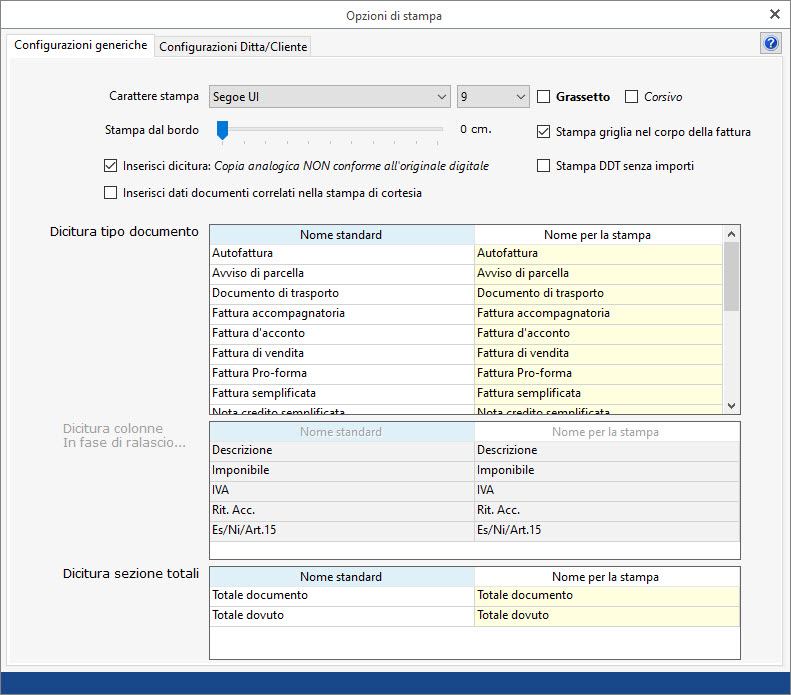Edit print name for Fattura d'acconto
Image resolution: width=791 pixels, height=695 pixels.
[x=598, y=333]
